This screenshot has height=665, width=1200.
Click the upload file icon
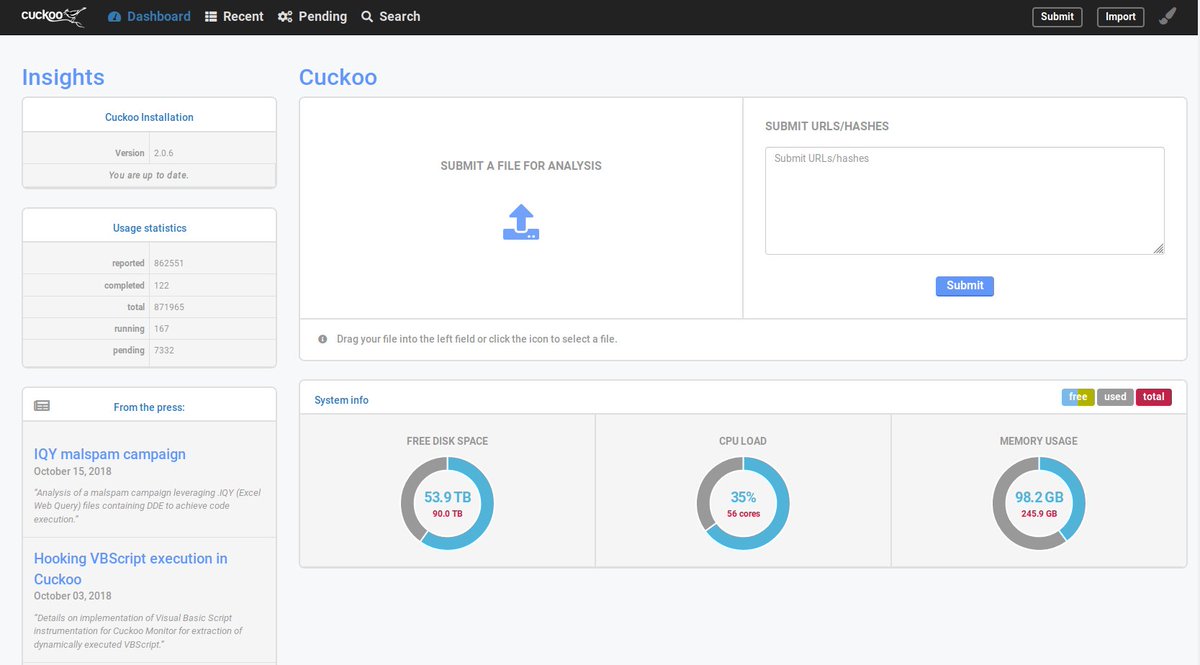(521, 222)
